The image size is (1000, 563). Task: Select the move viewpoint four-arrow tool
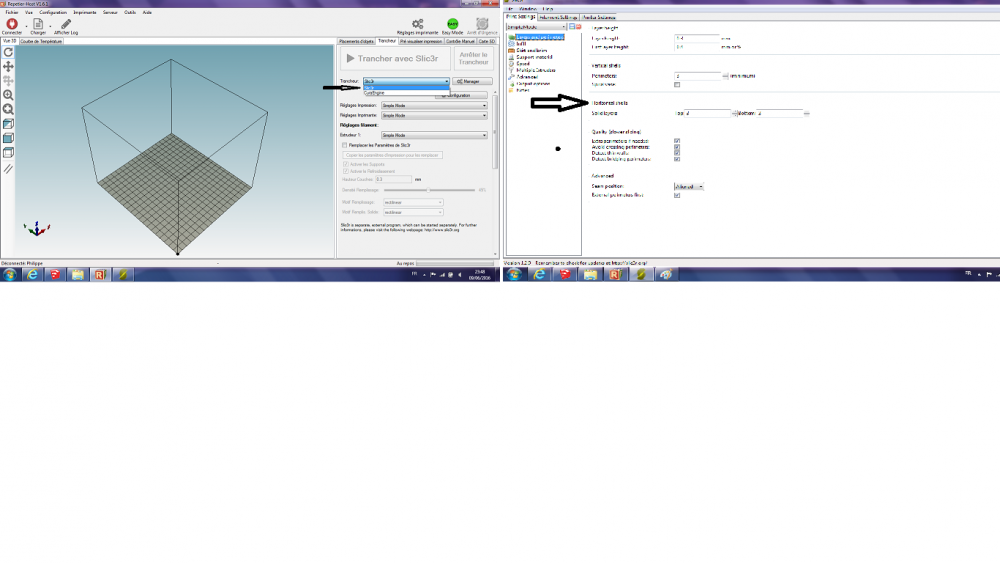tap(8, 66)
